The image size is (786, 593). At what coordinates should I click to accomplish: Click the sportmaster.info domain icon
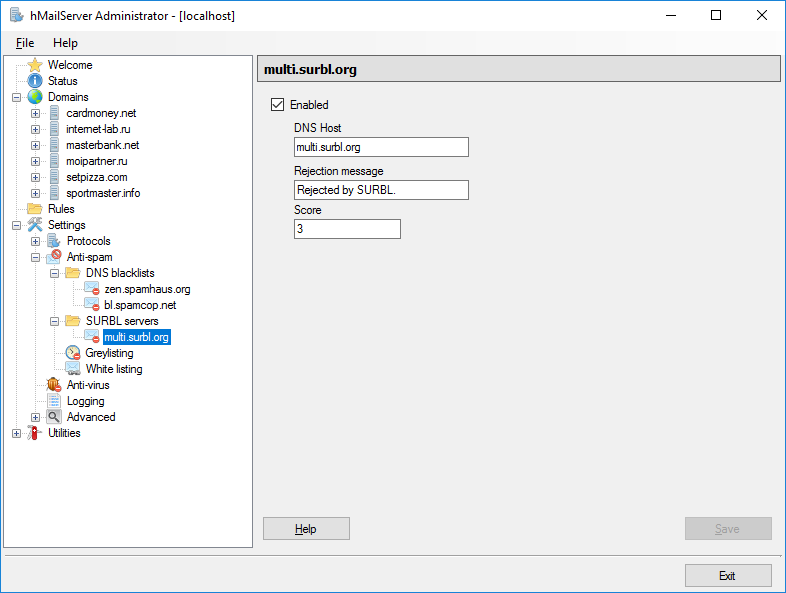coord(54,193)
